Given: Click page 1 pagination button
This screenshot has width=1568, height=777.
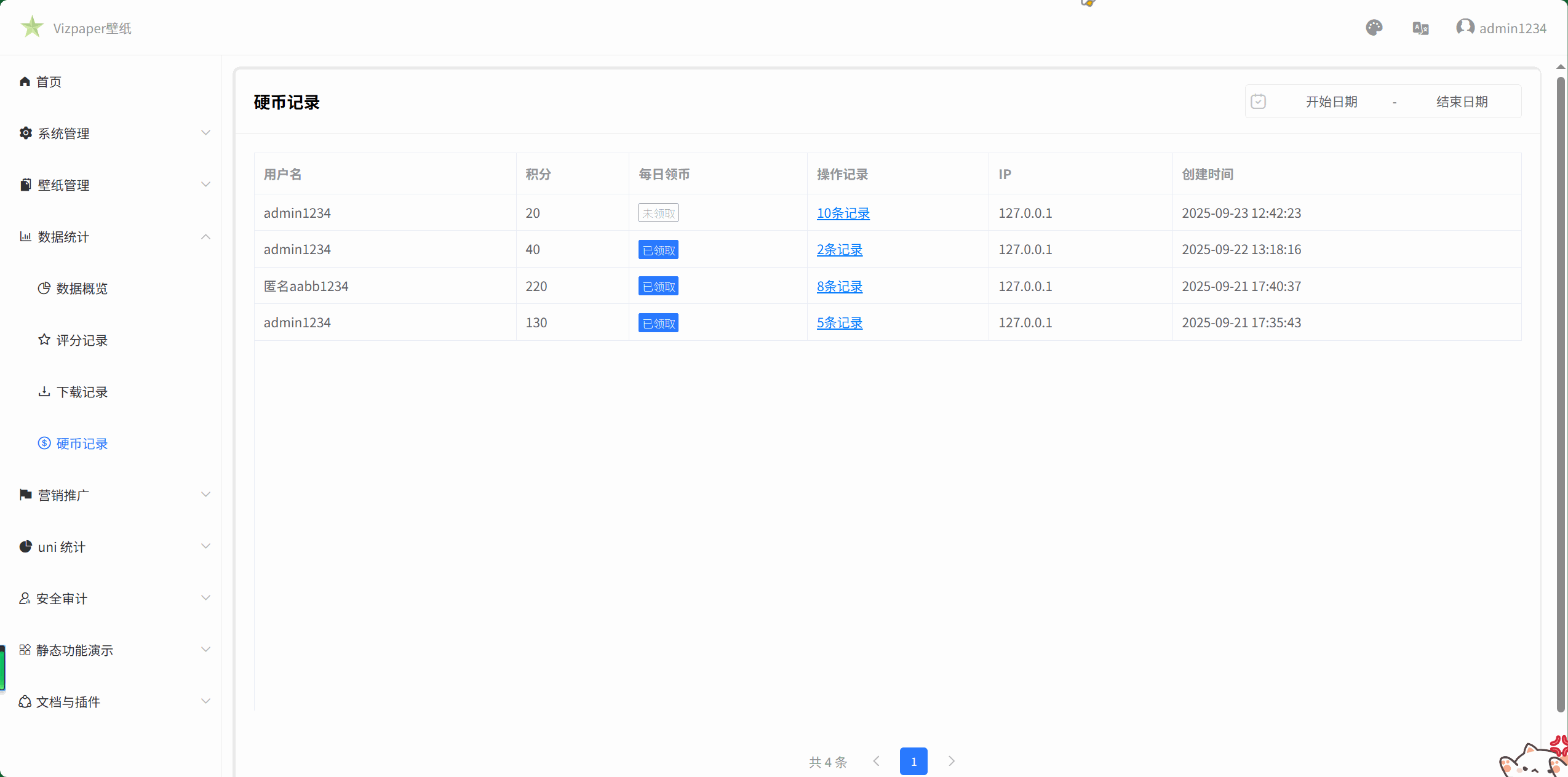Looking at the screenshot, I should point(913,762).
